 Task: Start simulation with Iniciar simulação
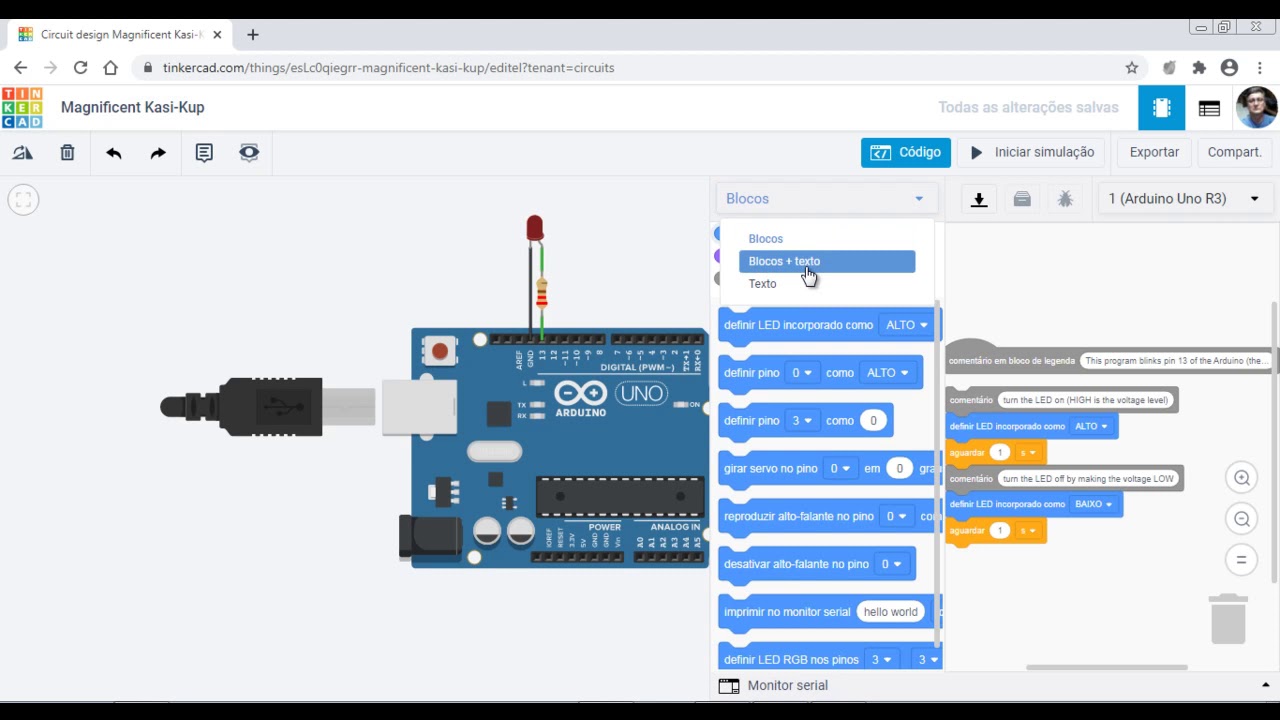click(1032, 152)
